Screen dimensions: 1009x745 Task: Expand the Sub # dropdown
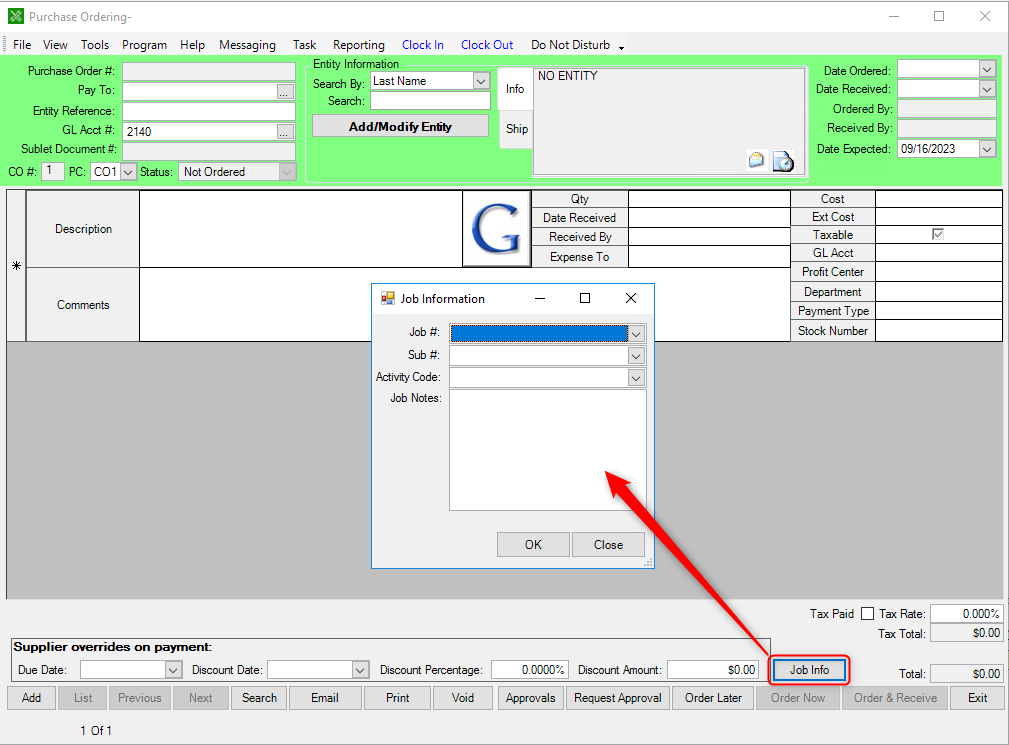point(636,356)
